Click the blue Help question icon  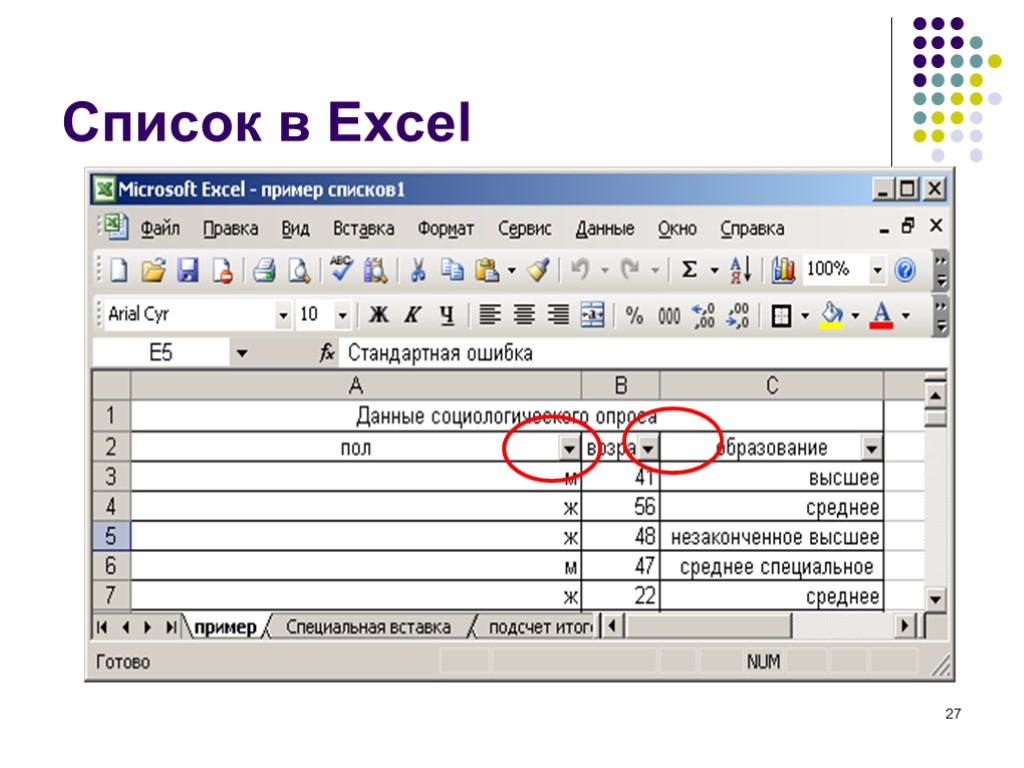905,270
